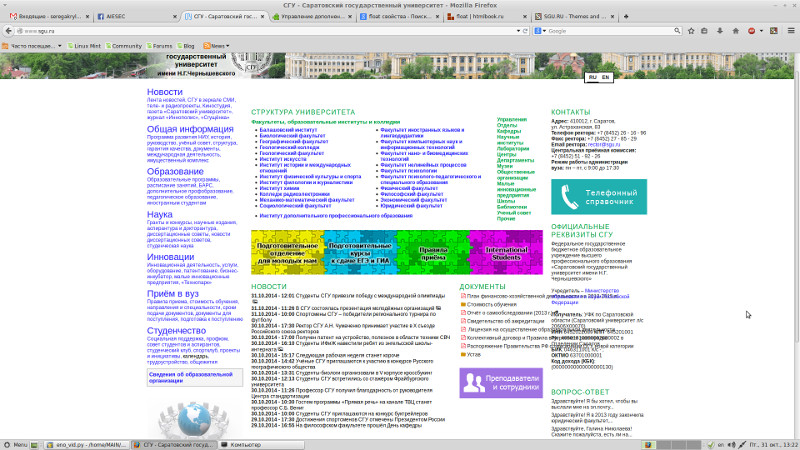Open the Teachers and staff purple banner
This screenshot has width=800, height=450.
tap(501, 383)
